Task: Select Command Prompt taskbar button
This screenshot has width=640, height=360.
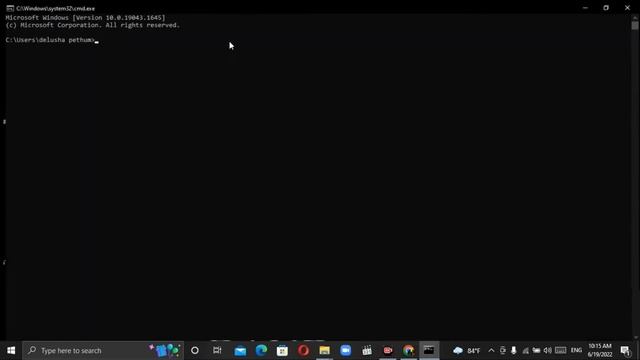Action: (x=429, y=351)
